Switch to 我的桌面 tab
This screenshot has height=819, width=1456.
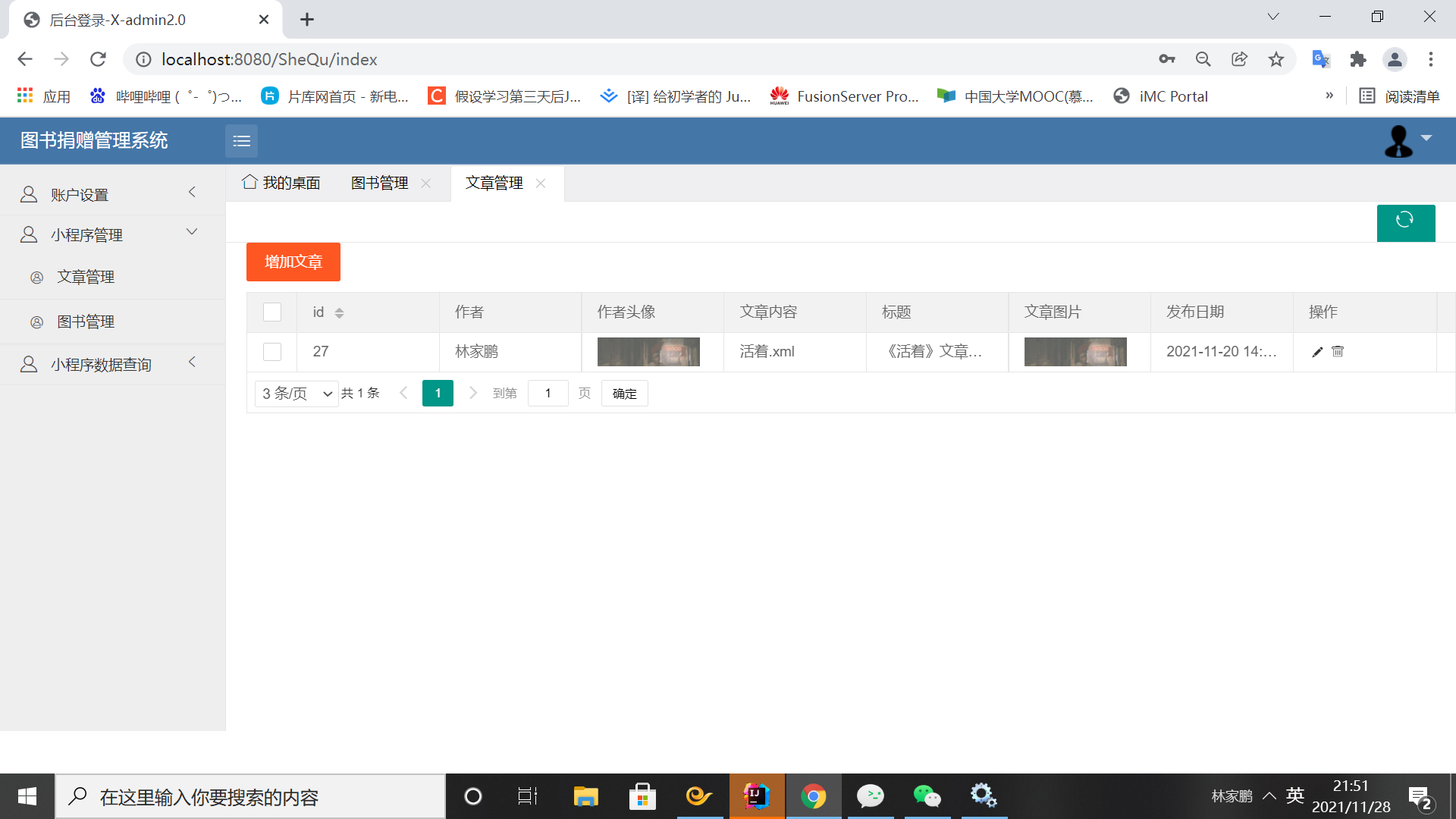pos(281,183)
